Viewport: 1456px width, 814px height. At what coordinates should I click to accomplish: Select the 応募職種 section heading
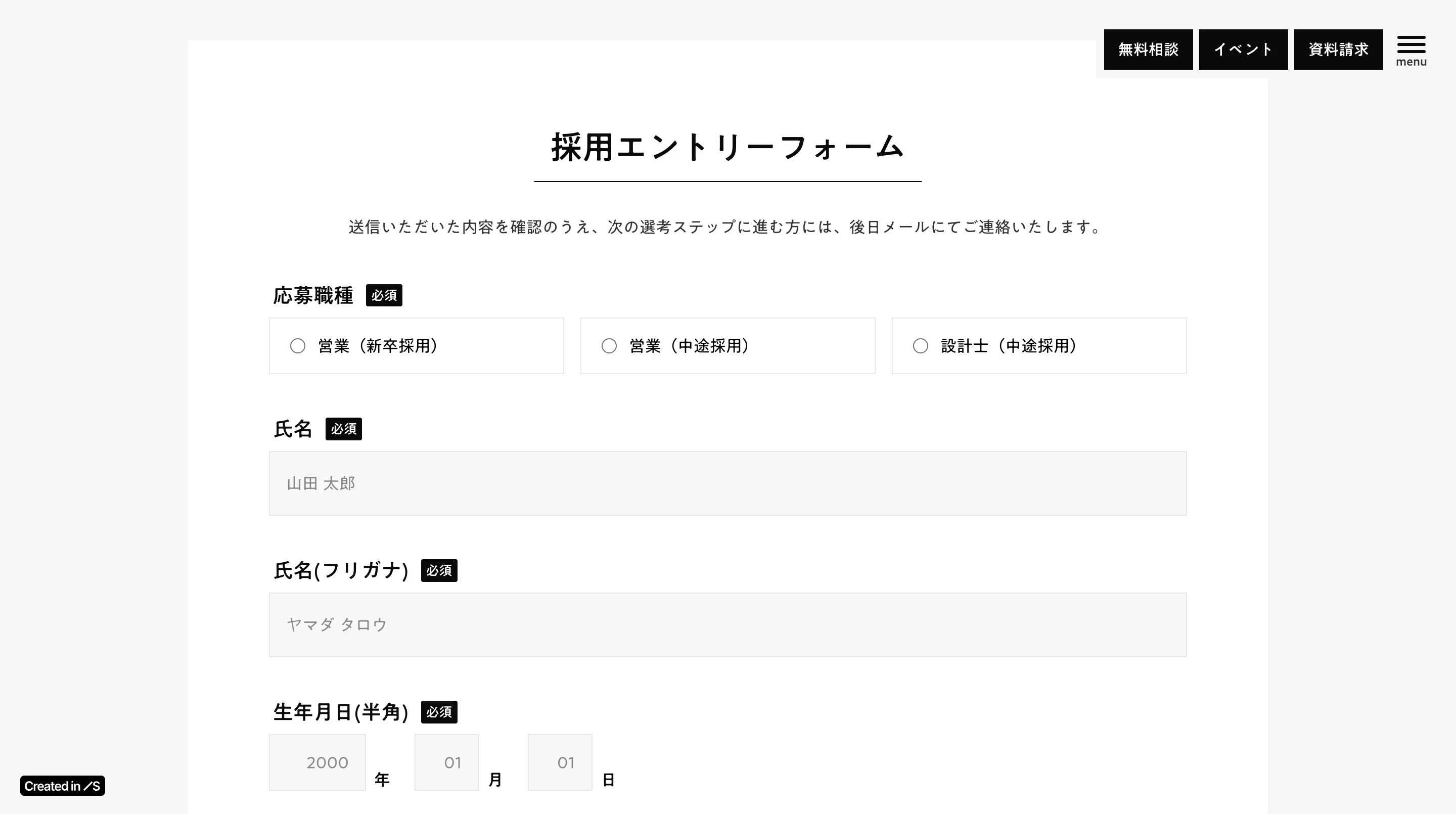[x=313, y=295]
